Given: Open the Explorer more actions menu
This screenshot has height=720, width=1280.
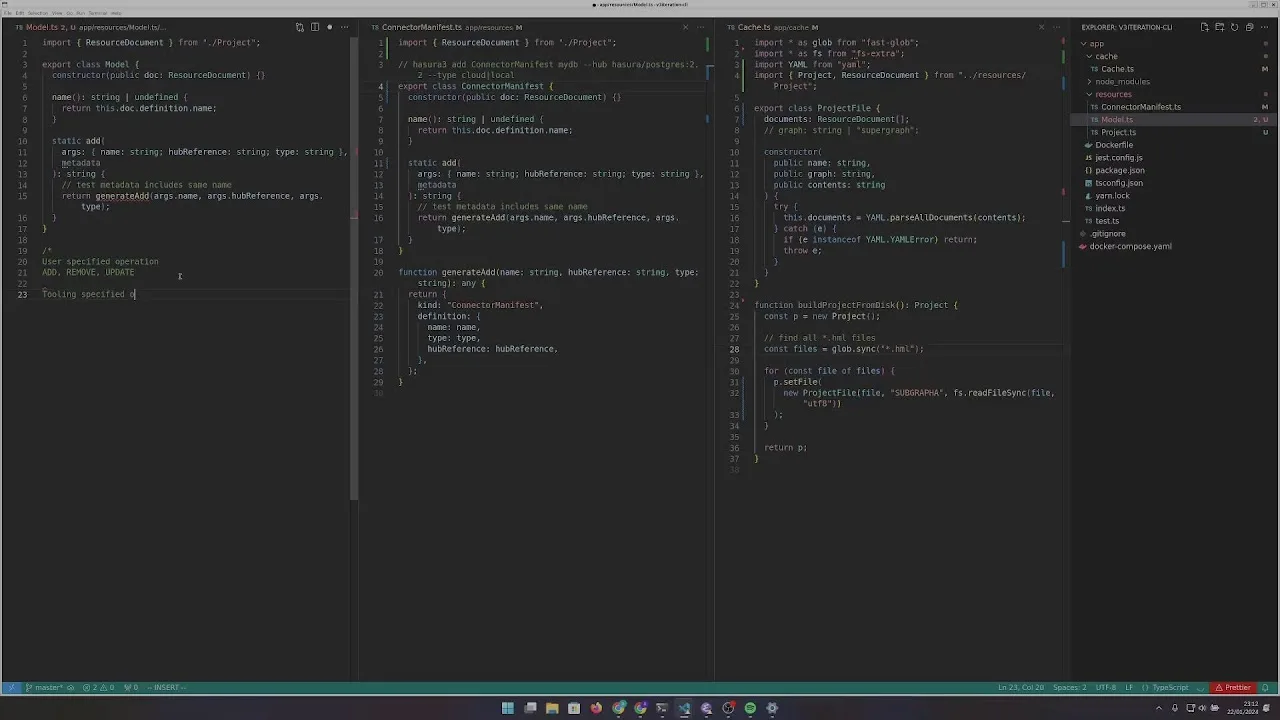Looking at the screenshot, I should (x=1264, y=27).
